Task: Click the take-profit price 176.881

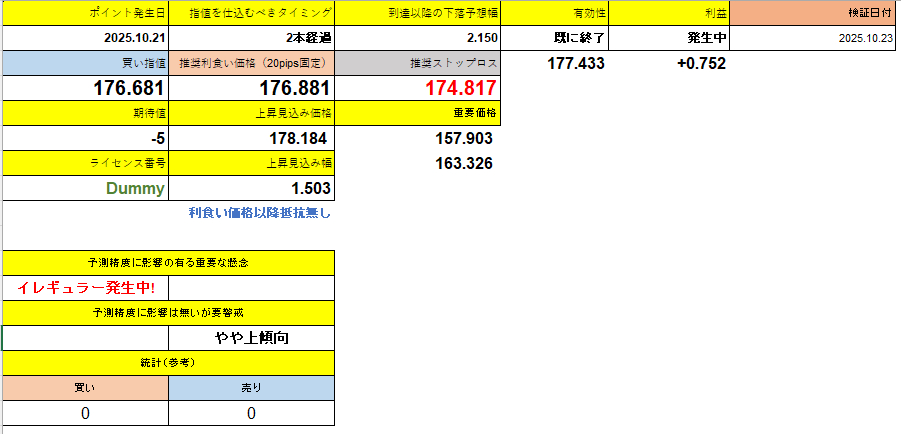Action: (252, 88)
